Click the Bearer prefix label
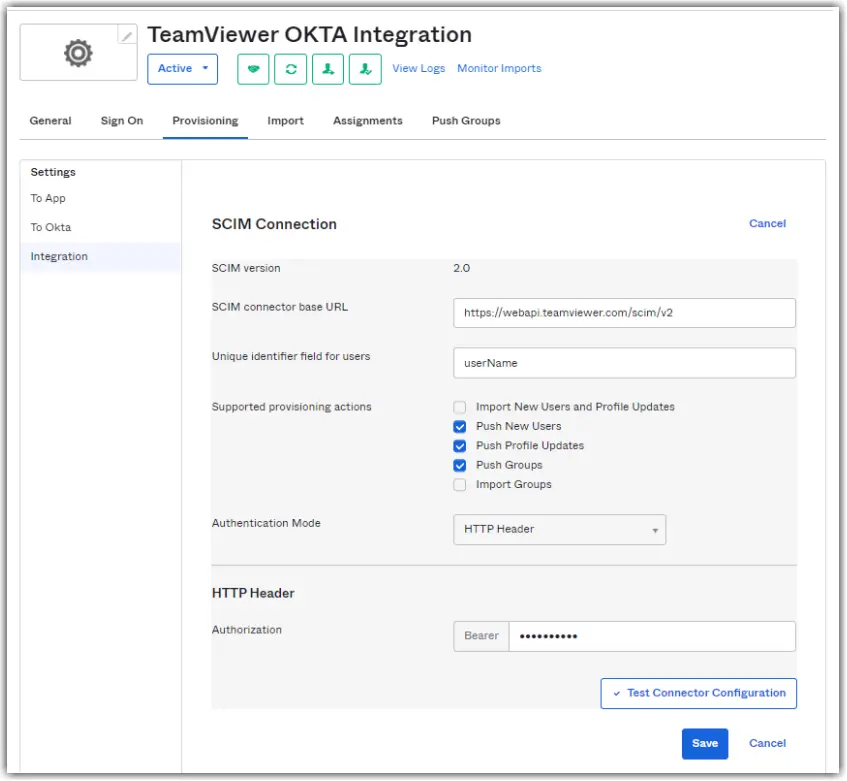847x781 pixels. click(x=481, y=636)
